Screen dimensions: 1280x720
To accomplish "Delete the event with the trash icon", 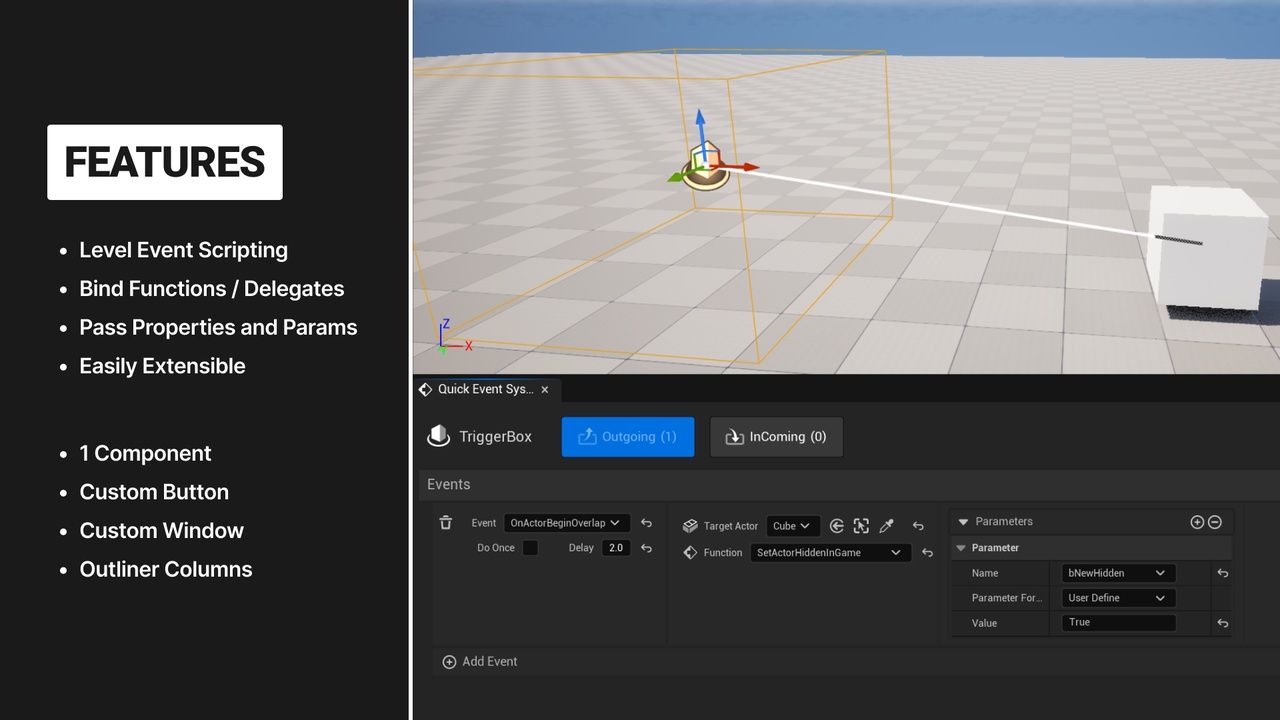I will coord(446,522).
